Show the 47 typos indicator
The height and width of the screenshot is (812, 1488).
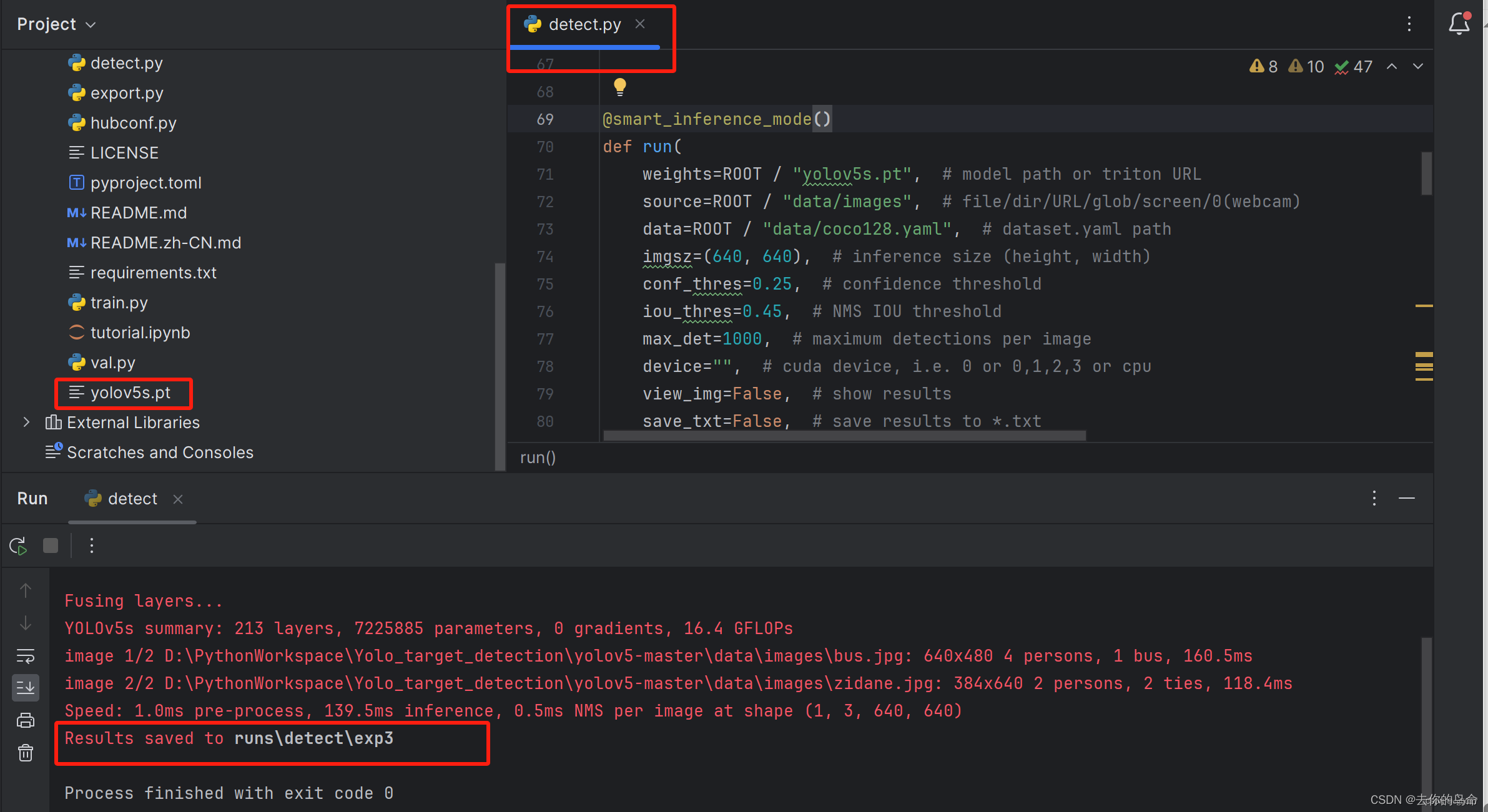click(1353, 67)
